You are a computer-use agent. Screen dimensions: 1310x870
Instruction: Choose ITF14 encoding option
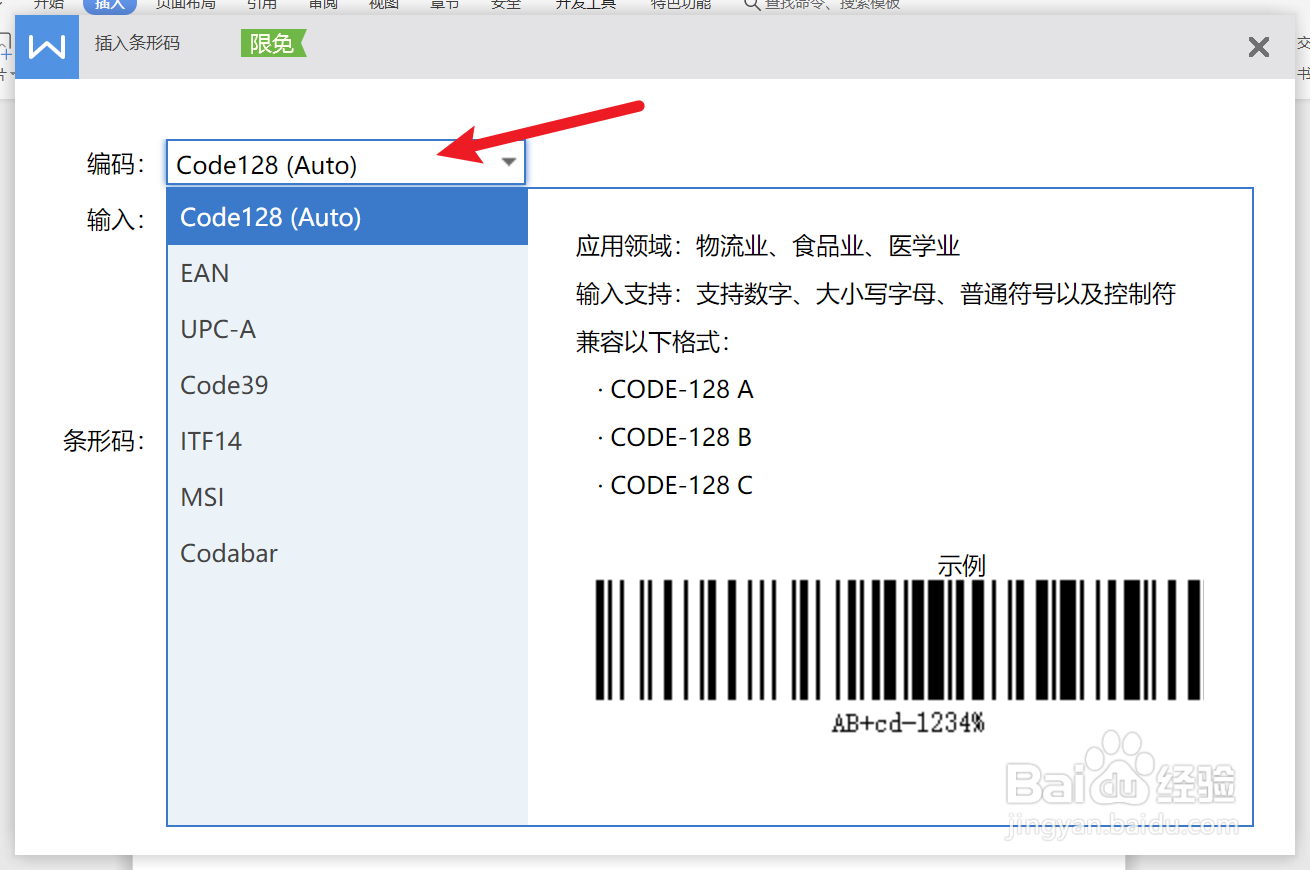347,441
